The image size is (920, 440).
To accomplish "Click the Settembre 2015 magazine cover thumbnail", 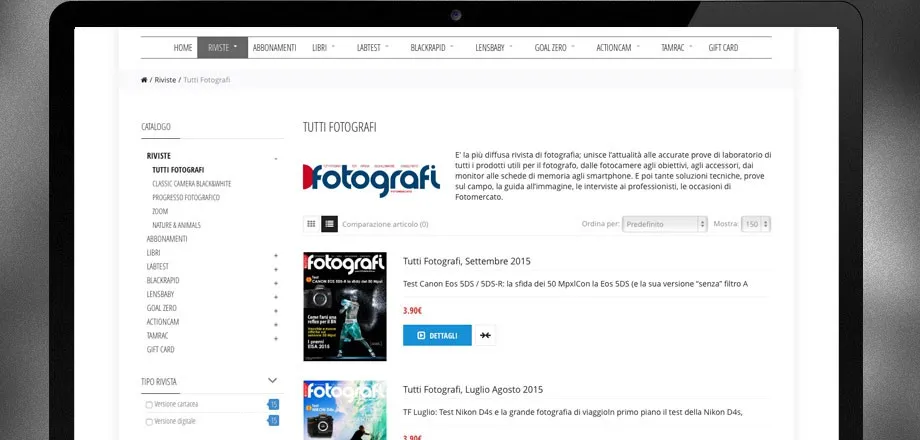I will pyautogui.click(x=344, y=306).
